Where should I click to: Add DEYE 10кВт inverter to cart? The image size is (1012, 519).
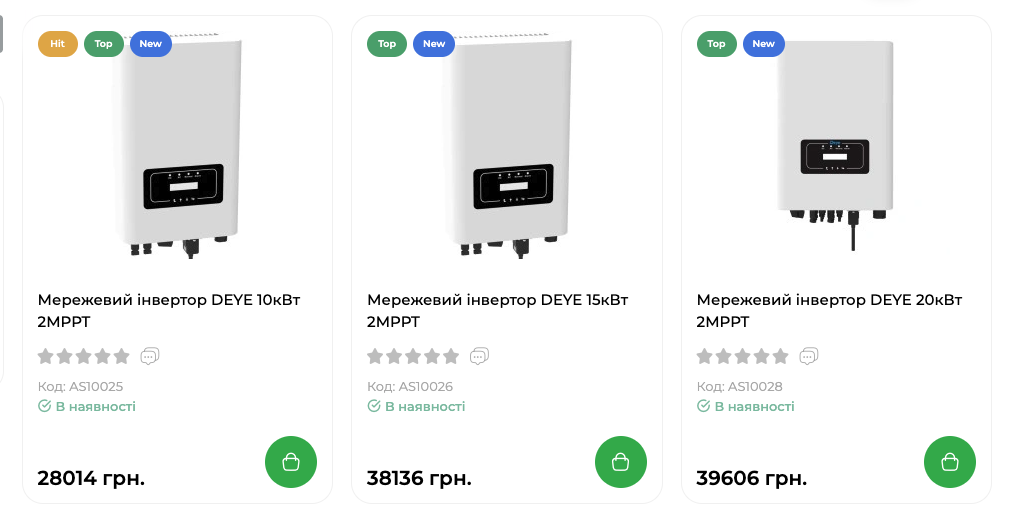pyautogui.click(x=291, y=462)
